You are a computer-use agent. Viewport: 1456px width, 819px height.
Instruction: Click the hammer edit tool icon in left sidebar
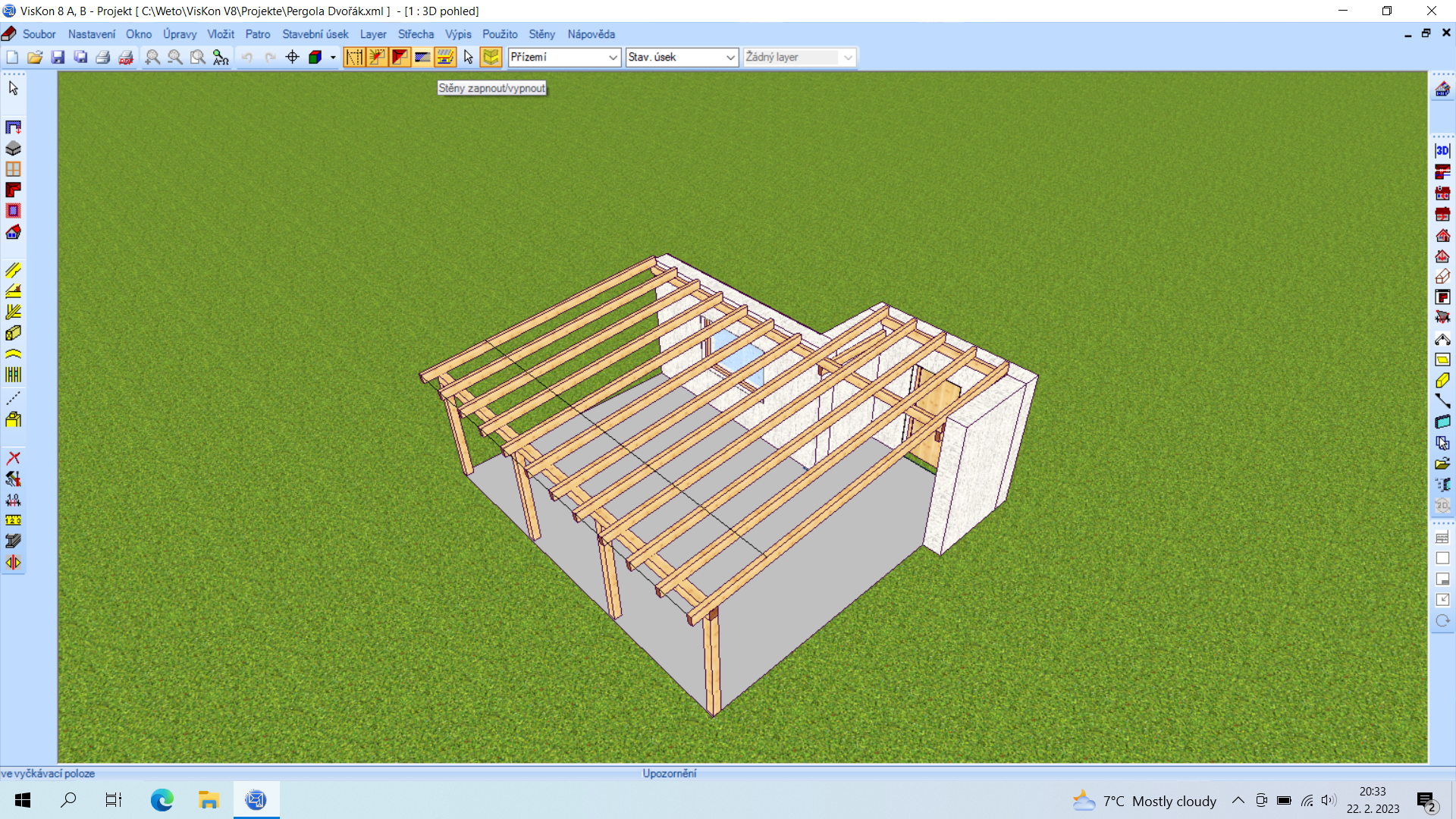[x=13, y=479]
